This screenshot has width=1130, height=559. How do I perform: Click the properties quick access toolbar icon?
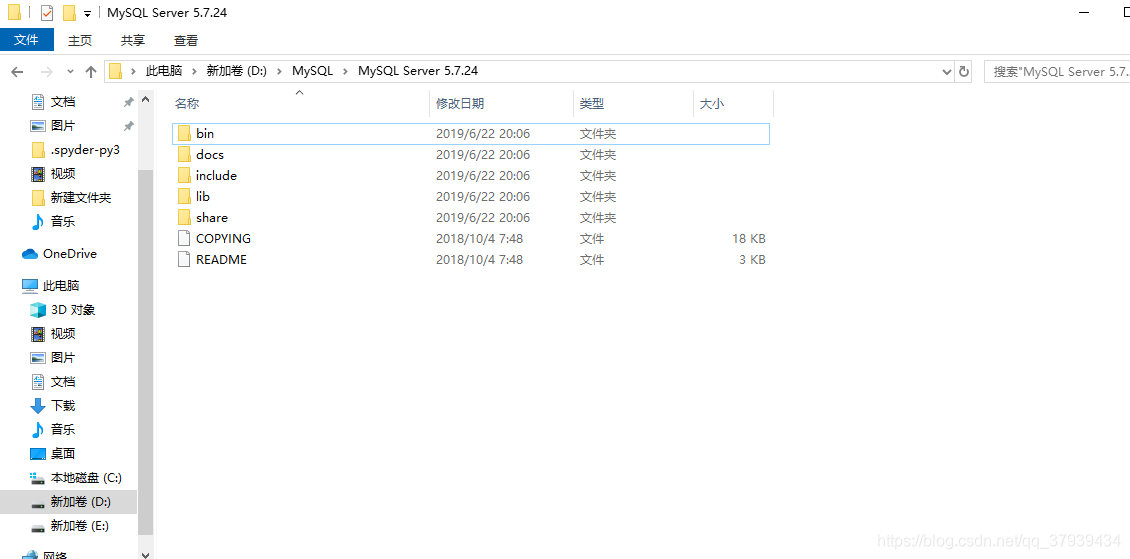click(x=47, y=13)
